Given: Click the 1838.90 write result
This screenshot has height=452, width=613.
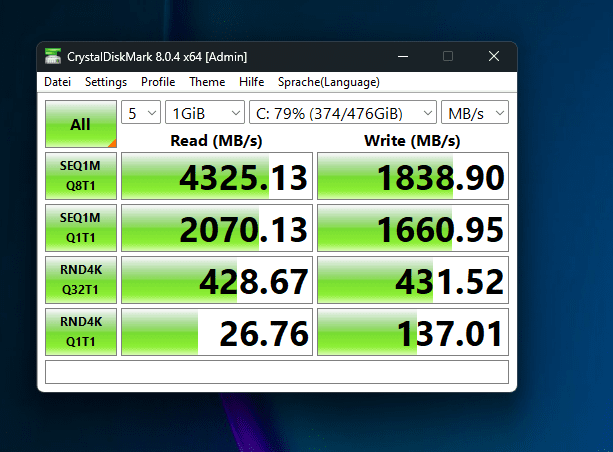Looking at the screenshot, I should point(413,176).
